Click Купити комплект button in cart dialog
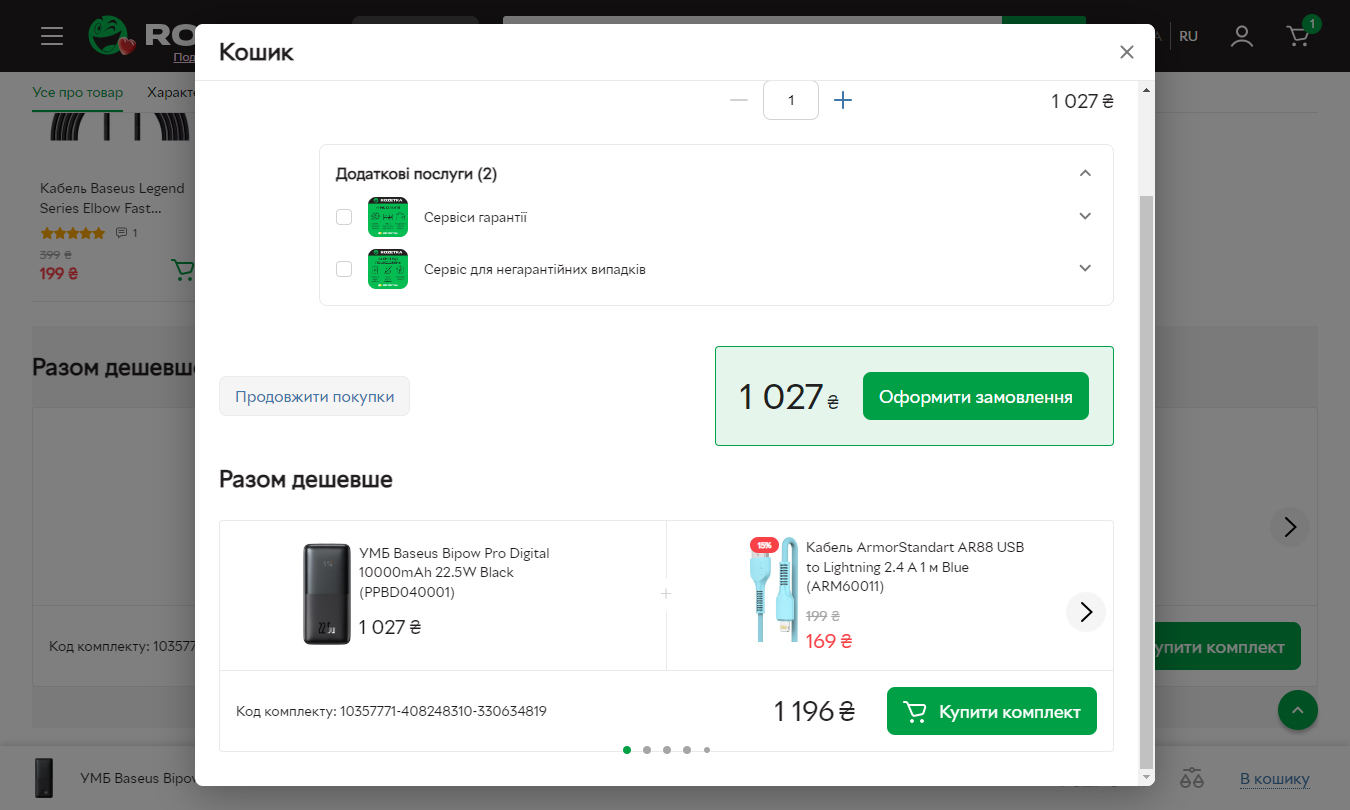 (x=991, y=711)
